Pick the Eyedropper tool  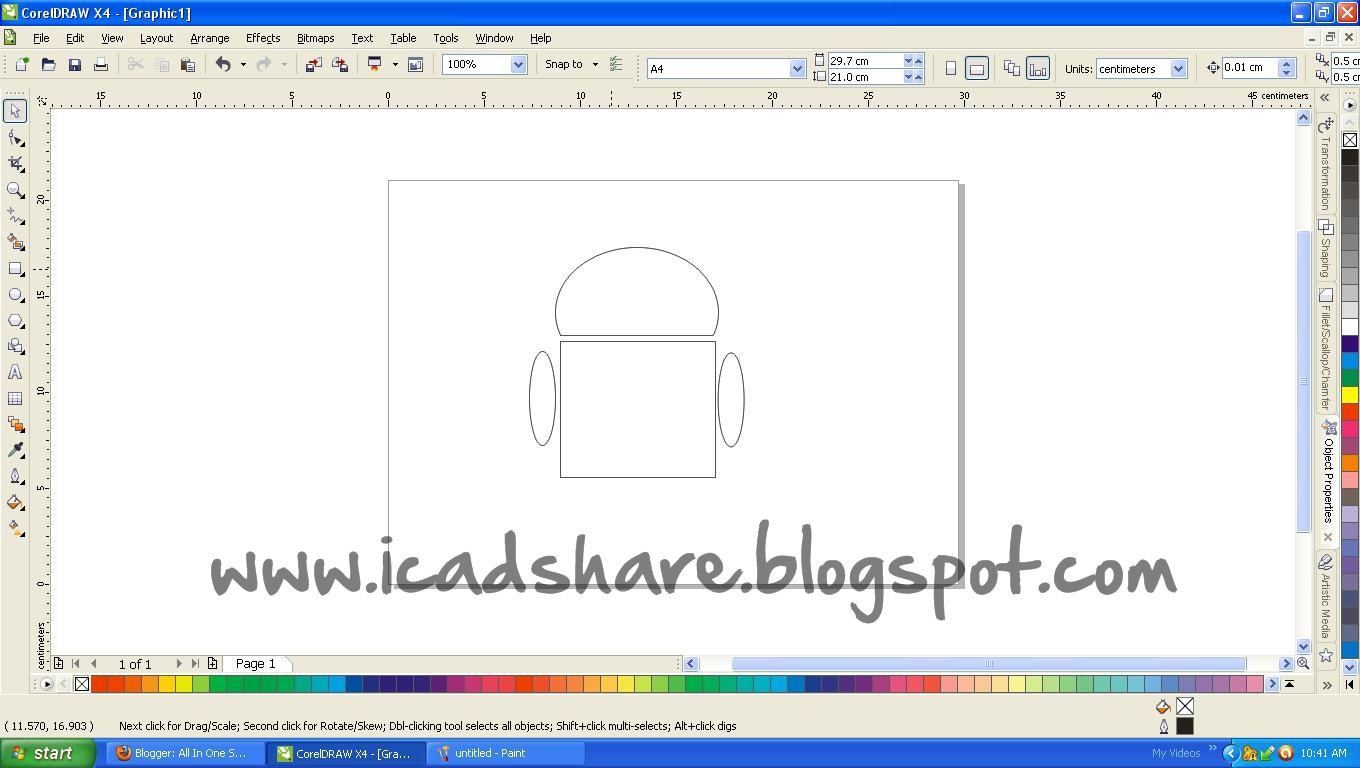(x=14, y=451)
